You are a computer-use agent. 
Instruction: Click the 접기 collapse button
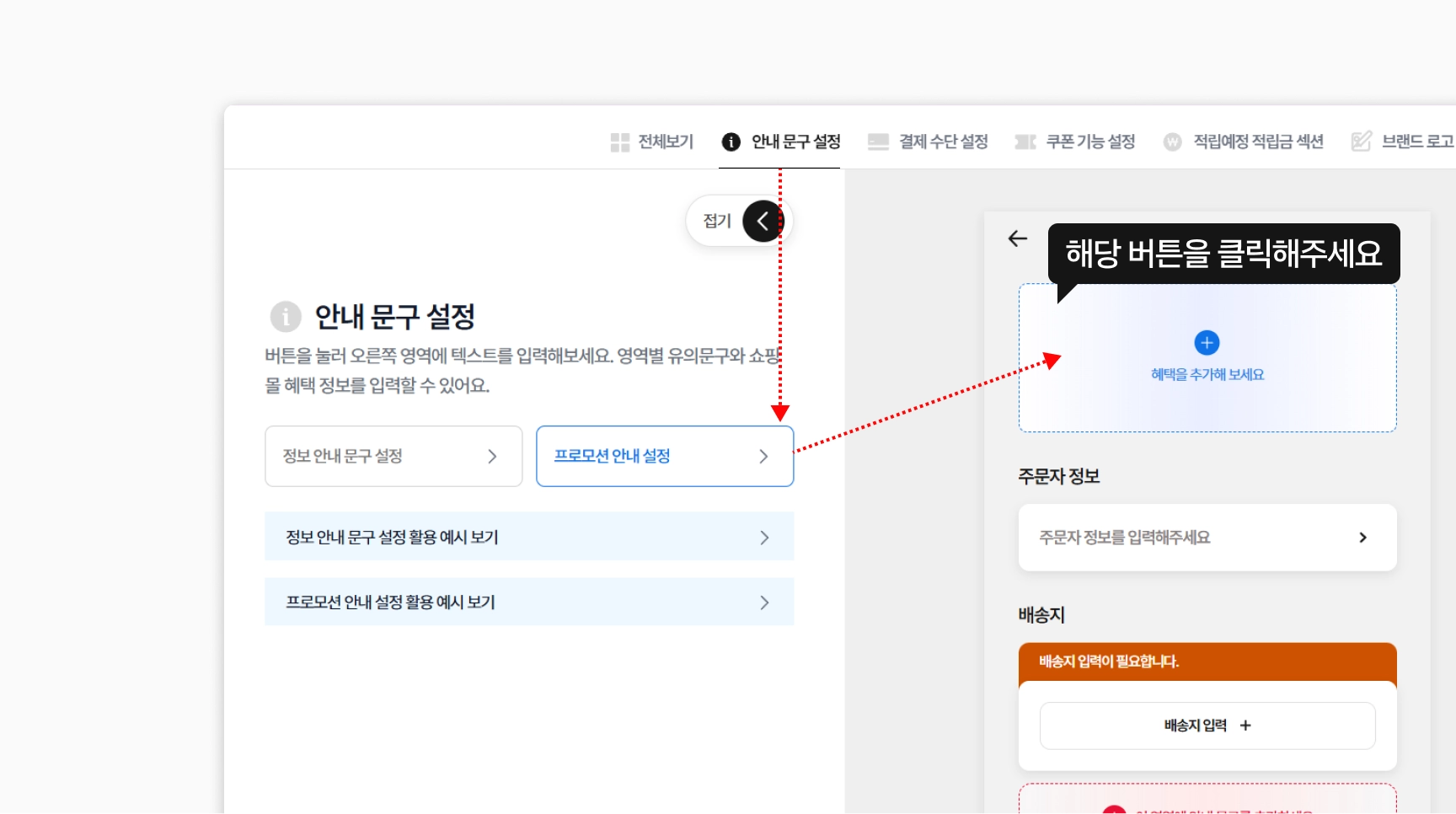pyautogui.click(x=739, y=221)
